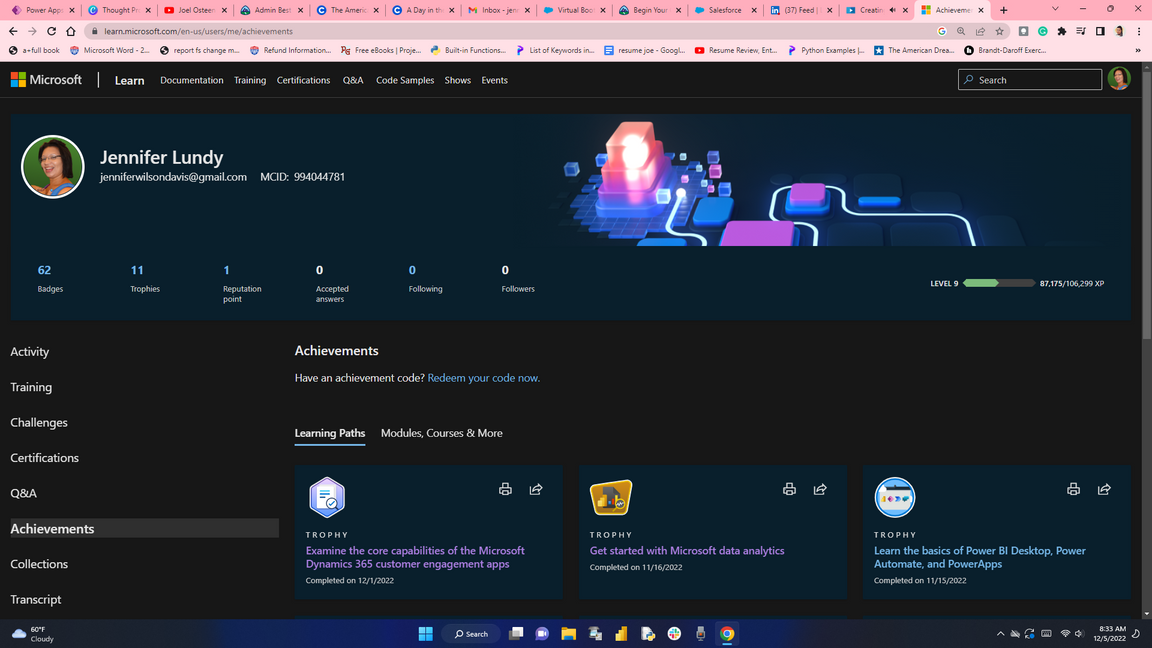Image resolution: width=1152 pixels, height=648 pixels.
Task: Open Task View from the taskbar
Action: pos(516,633)
